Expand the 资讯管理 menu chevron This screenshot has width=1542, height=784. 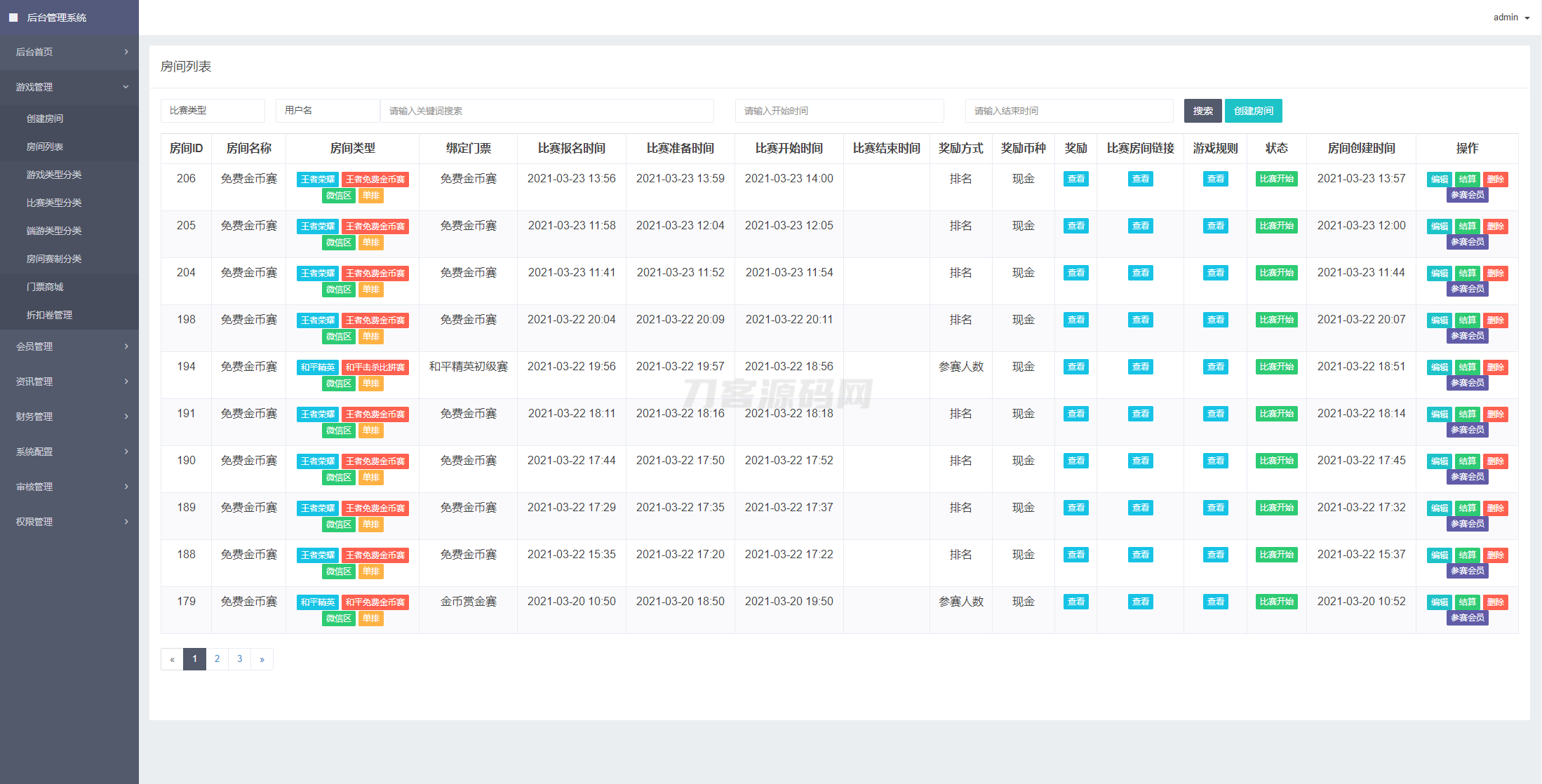click(126, 381)
